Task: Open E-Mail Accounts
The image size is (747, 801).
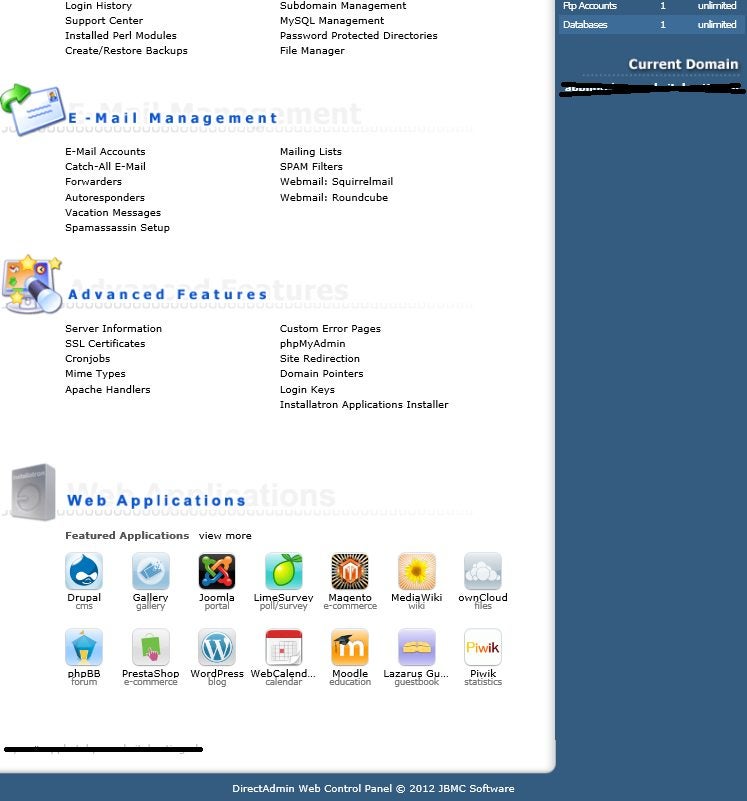Action: (x=105, y=152)
